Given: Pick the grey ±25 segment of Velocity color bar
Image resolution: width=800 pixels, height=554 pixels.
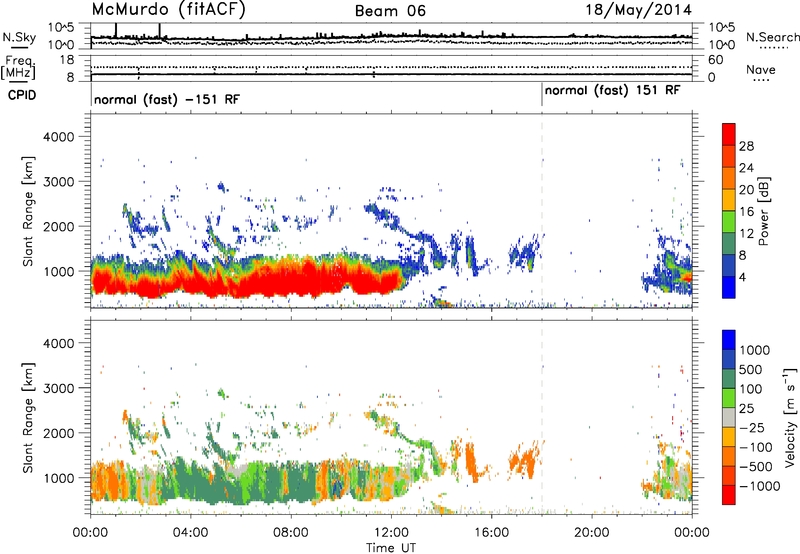Looking at the screenshot, I should coord(729,417).
